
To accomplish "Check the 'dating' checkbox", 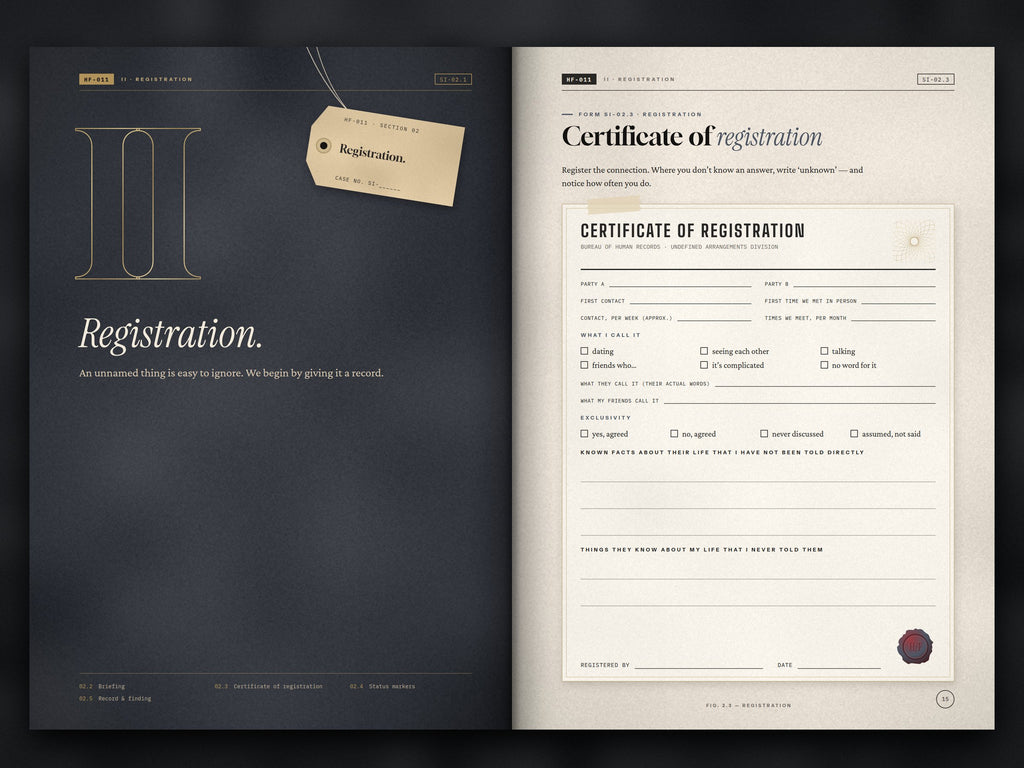I will pyautogui.click(x=584, y=351).
